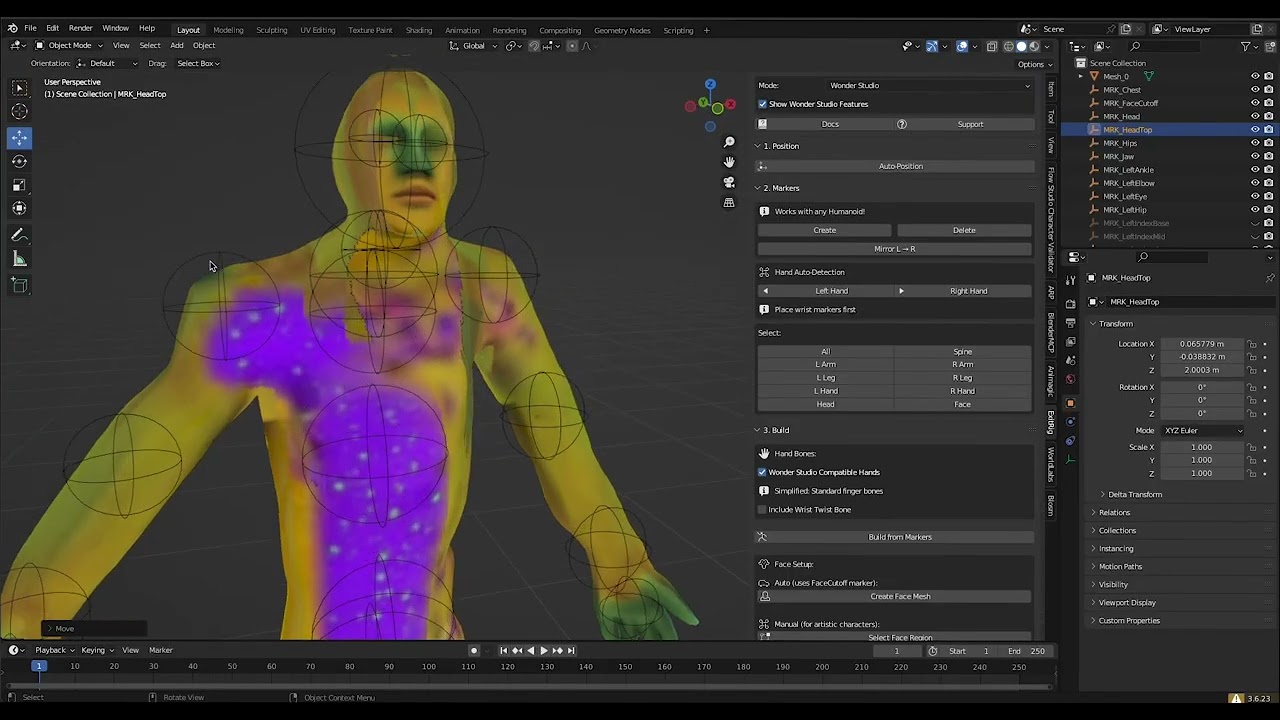The image size is (1280, 720).
Task: Enable Include Wrist Twist Bone
Action: (762, 510)
